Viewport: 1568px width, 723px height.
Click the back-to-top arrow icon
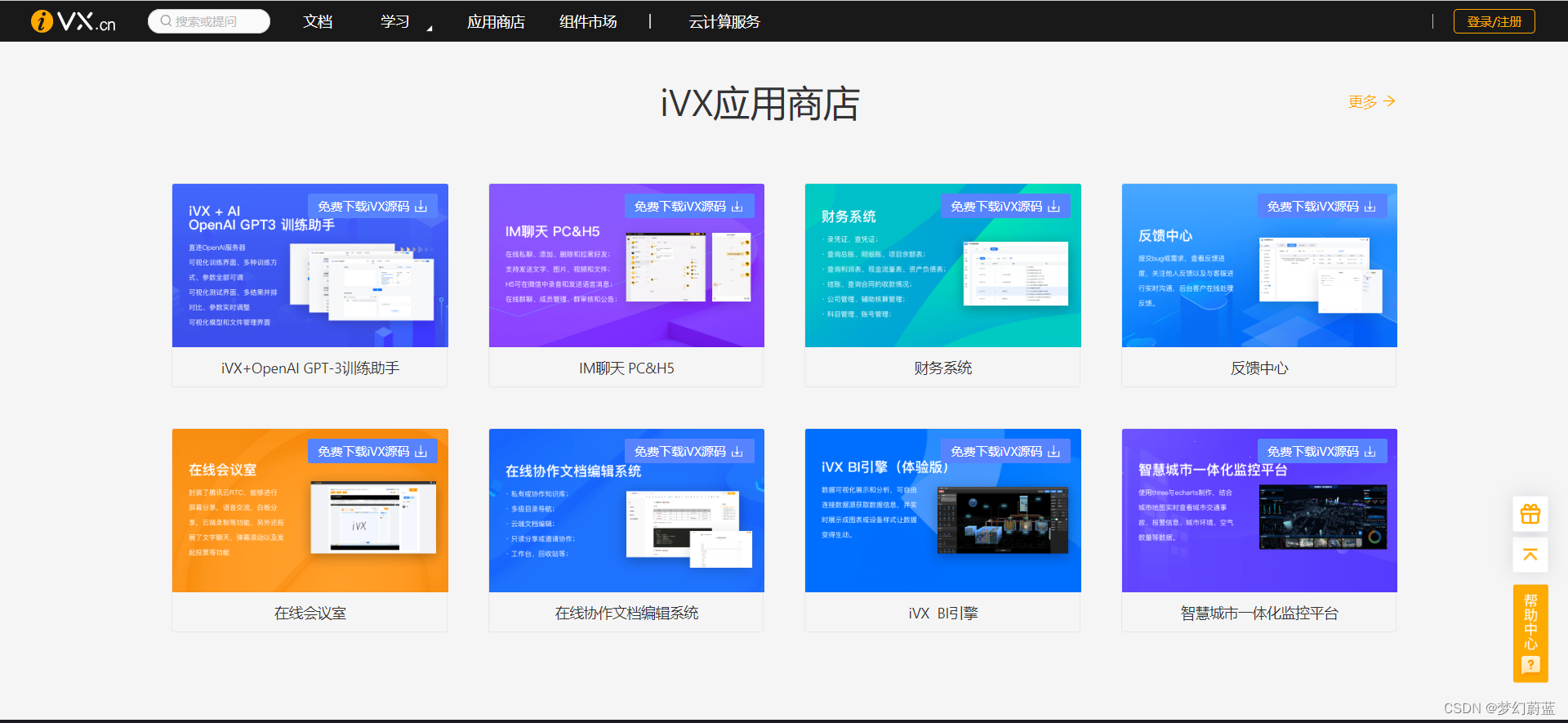coord(1530,555)
